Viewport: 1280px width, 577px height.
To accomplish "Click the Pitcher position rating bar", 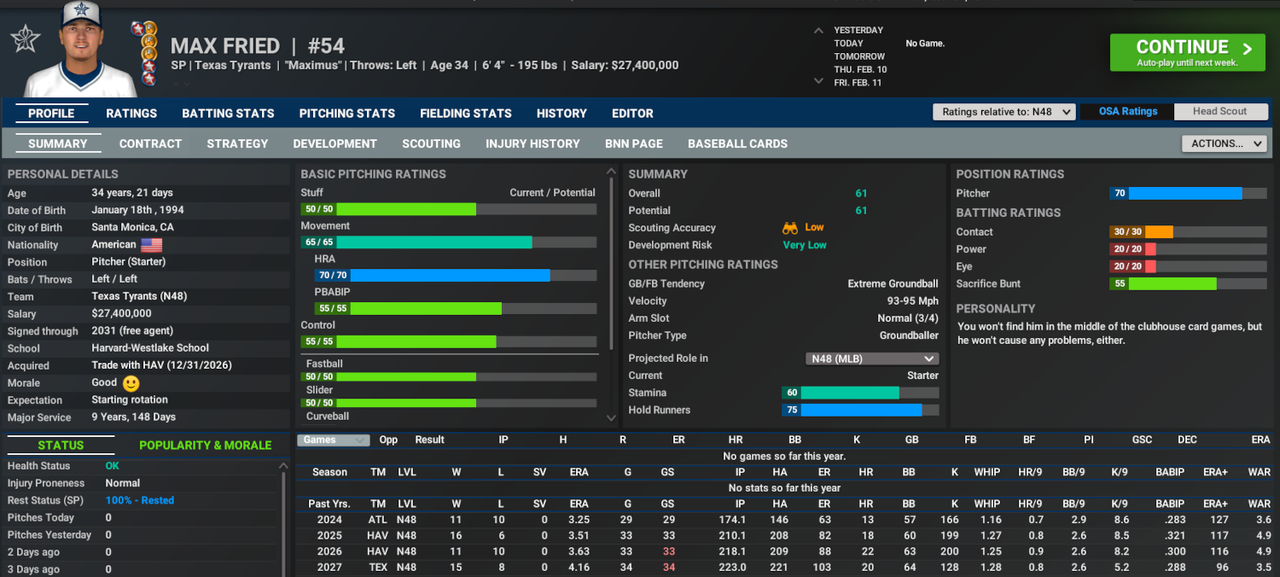I will [1188, 193].
